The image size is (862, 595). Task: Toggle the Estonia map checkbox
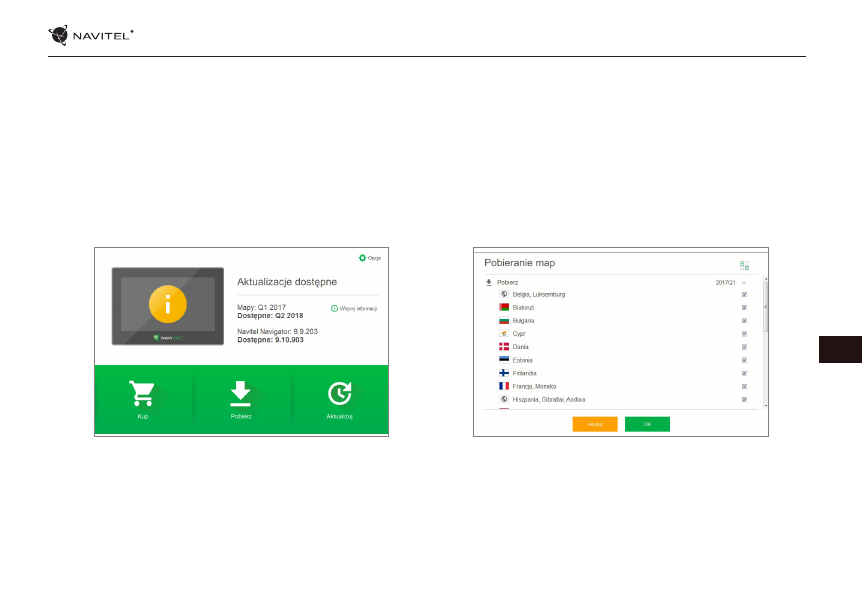point(744,360)
